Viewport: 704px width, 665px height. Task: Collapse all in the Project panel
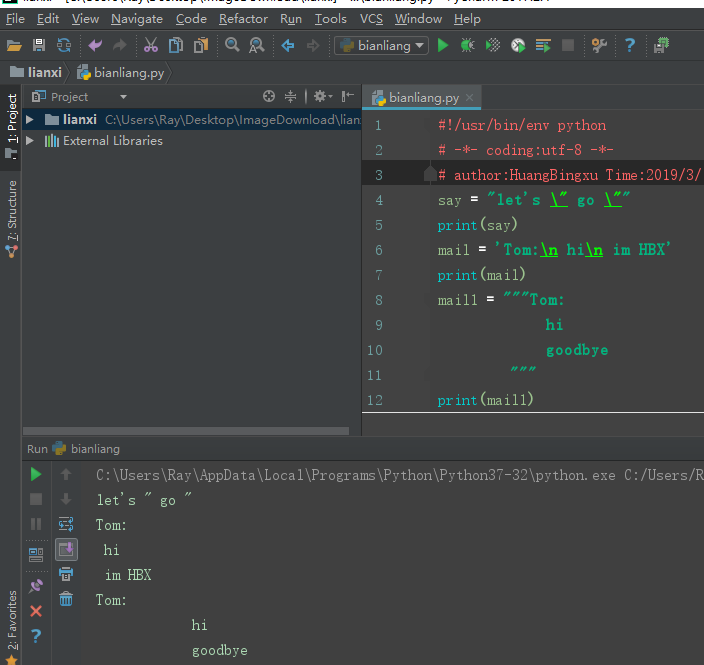point(290,96)
